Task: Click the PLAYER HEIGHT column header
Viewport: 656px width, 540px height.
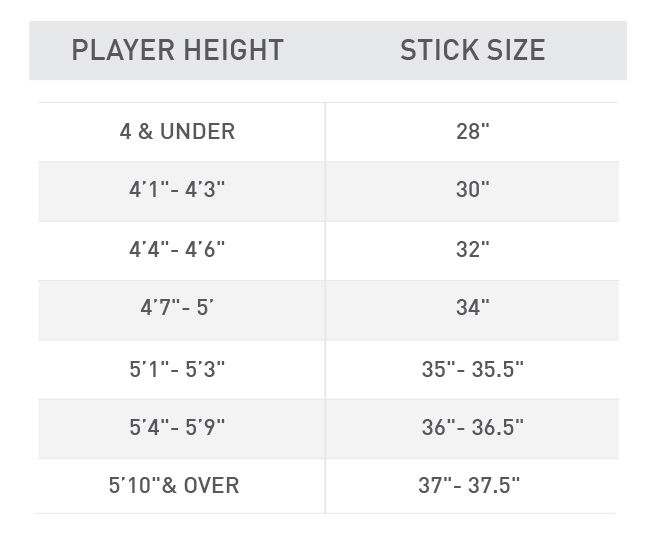Action: pyautogui.click(x=177, y=50)
